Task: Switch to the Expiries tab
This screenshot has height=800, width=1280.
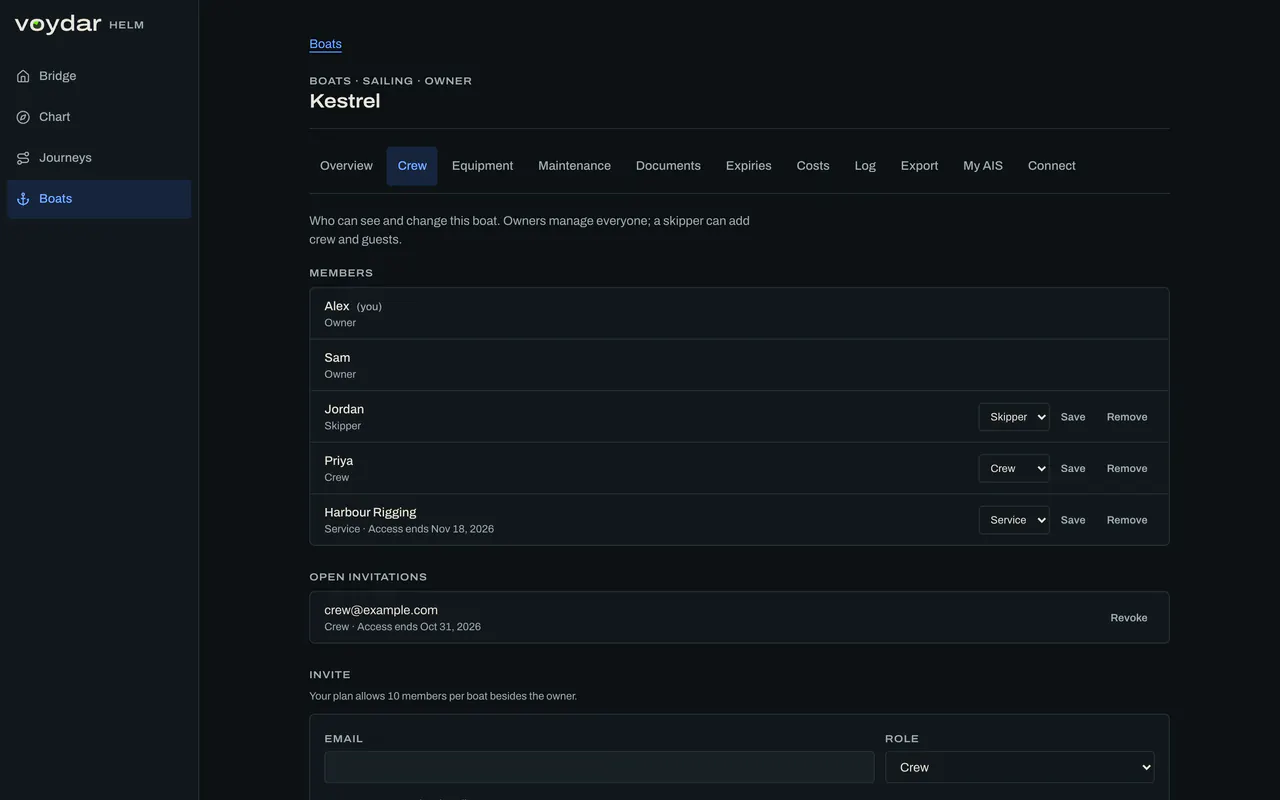Action: (x=749, y=166)
